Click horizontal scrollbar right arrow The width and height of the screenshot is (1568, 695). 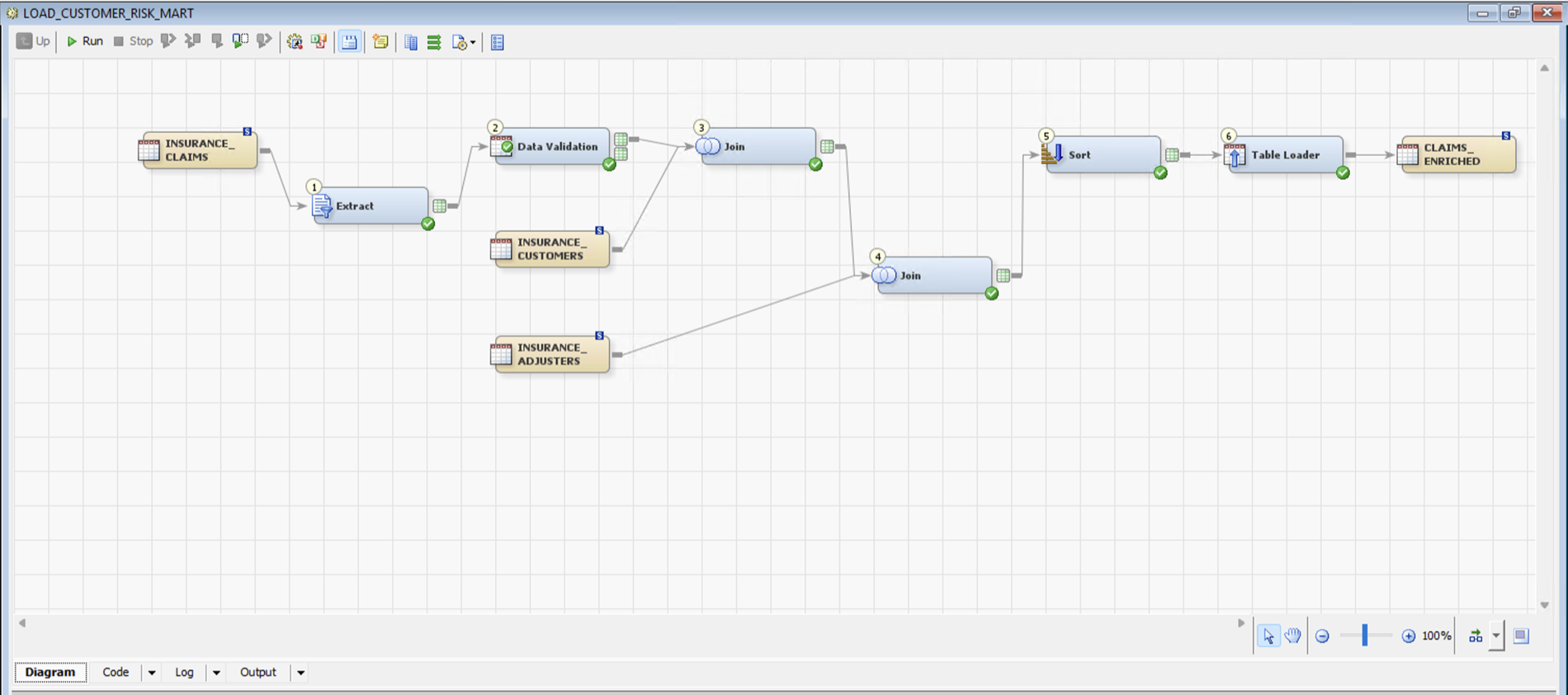1240,623
